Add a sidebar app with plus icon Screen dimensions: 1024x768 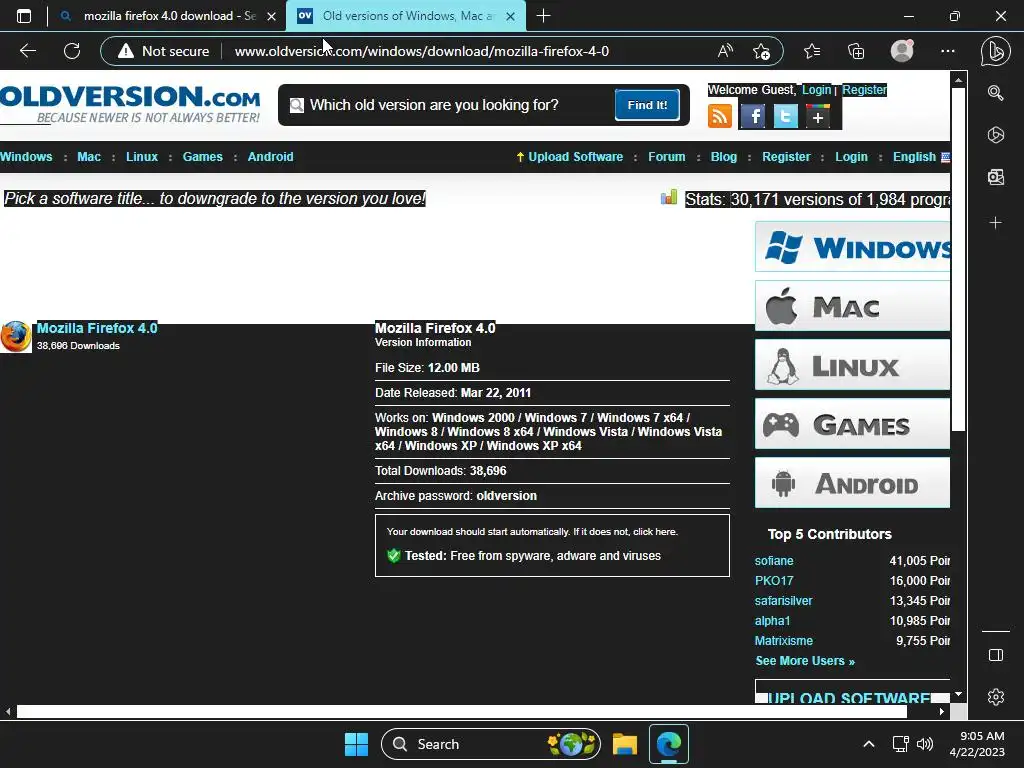(995, 223)
